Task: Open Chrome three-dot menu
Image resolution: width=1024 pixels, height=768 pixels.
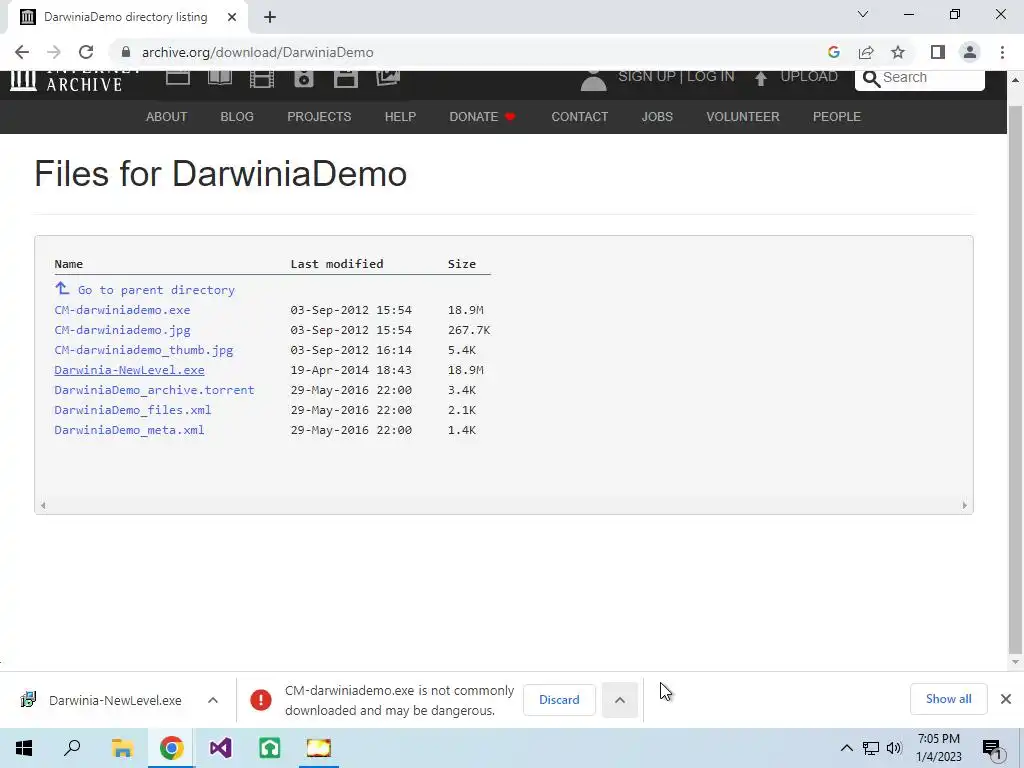Action: click(1002, 52)
